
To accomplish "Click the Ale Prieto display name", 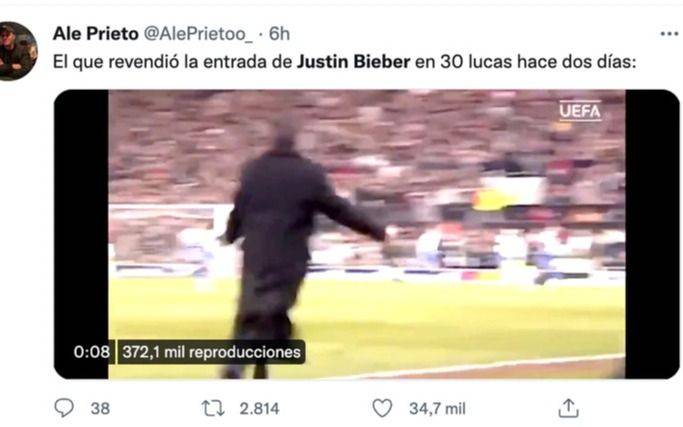I will pyautogui.click(x=95, y=34).
